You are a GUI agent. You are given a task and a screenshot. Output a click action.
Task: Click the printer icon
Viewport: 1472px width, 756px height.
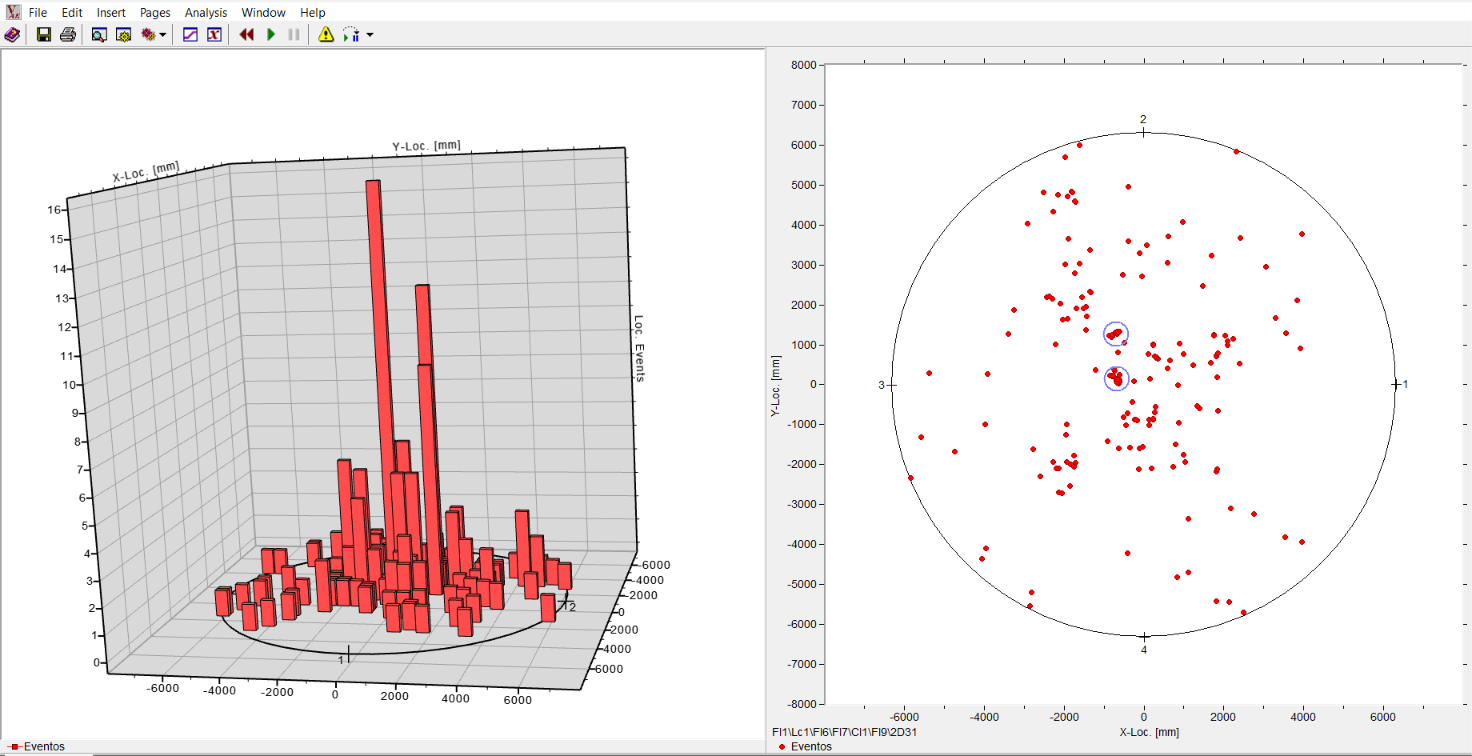[67, 35]
